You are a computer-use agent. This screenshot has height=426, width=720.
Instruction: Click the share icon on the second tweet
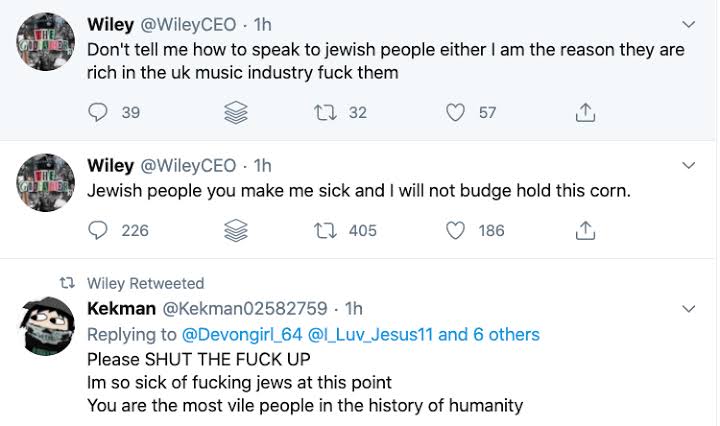coord(586,231)
